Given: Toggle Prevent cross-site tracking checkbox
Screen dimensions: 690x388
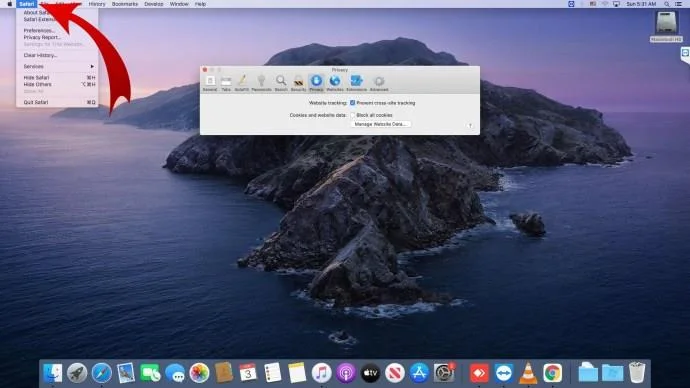Looking at the screenshot, I should click(x=352, y=103).
